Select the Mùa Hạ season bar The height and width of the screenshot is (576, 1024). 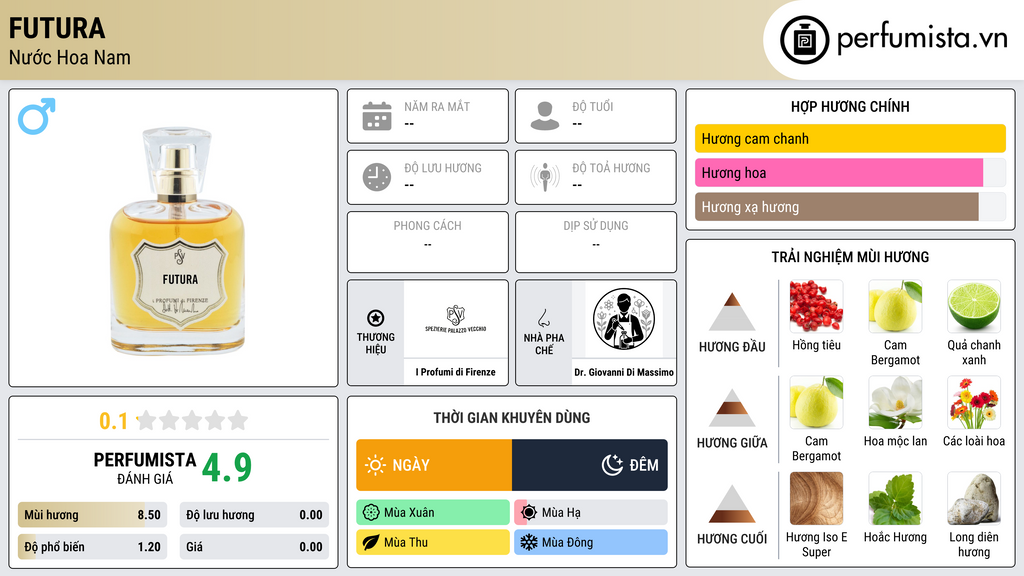[591, 513]
